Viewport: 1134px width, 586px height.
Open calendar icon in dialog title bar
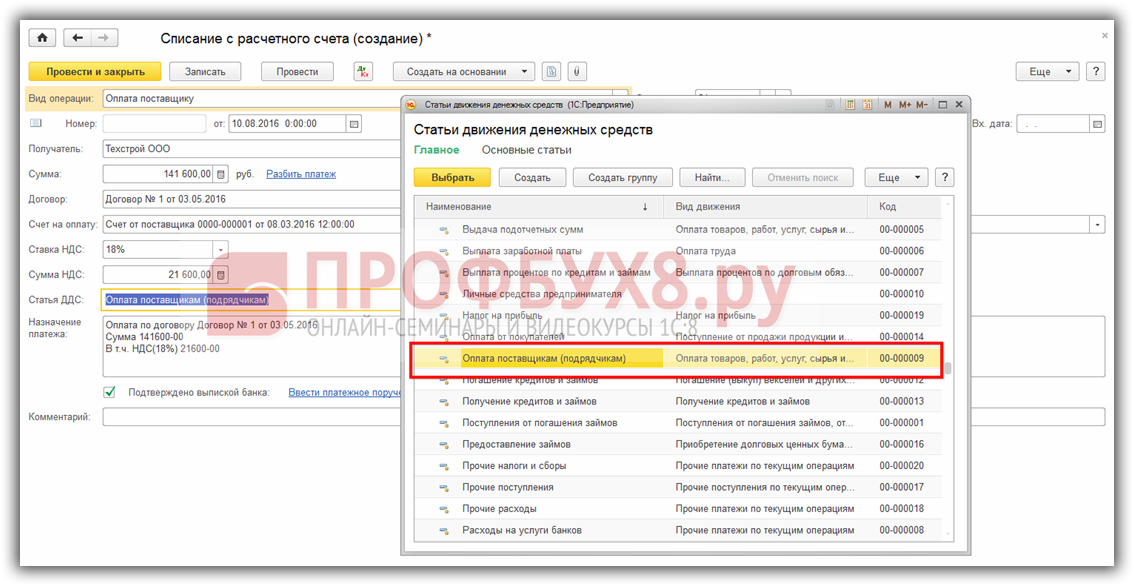[x=867, y=105]
